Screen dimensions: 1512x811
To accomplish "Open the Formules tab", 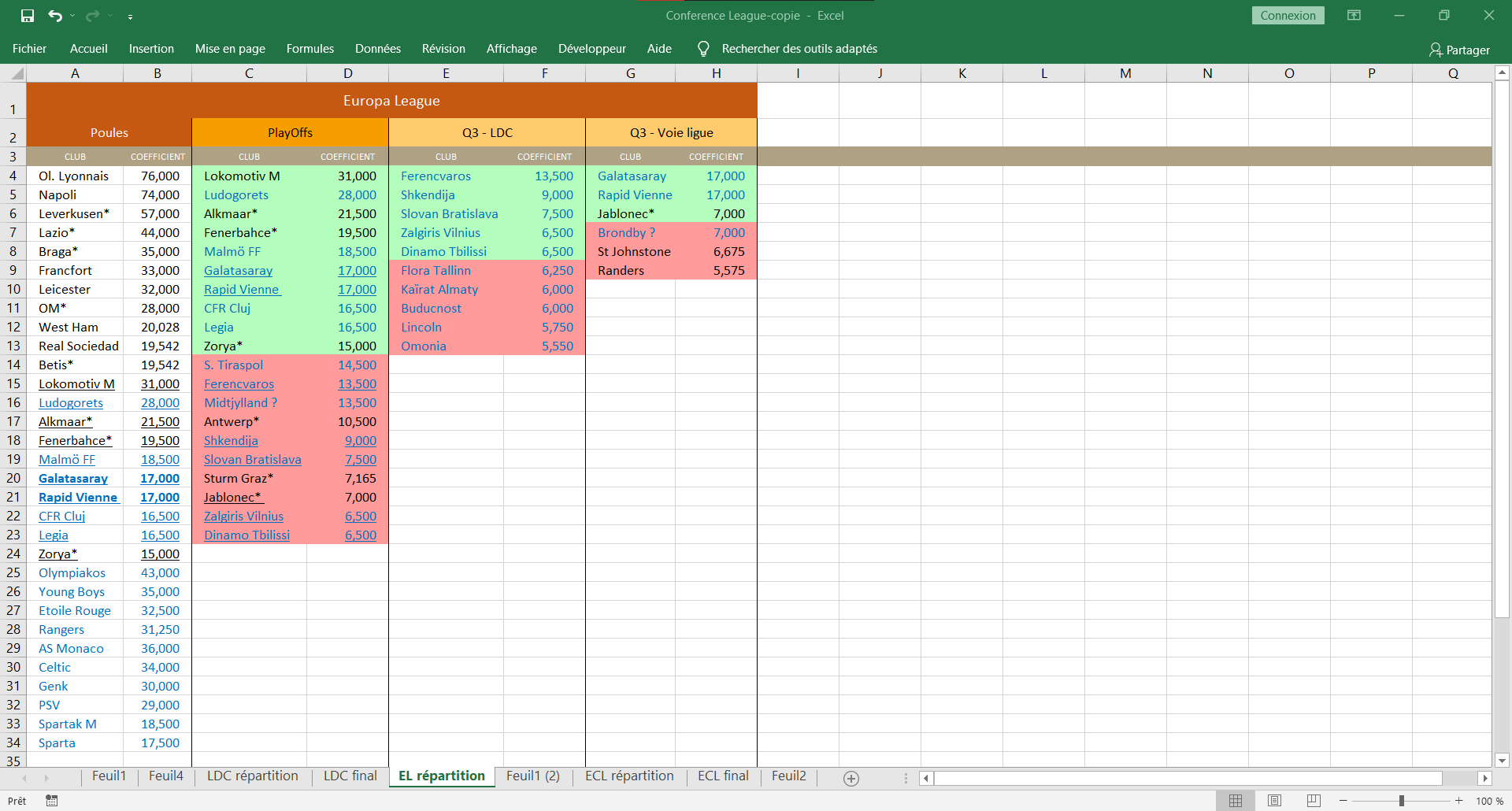I will [x=310, y=49].
